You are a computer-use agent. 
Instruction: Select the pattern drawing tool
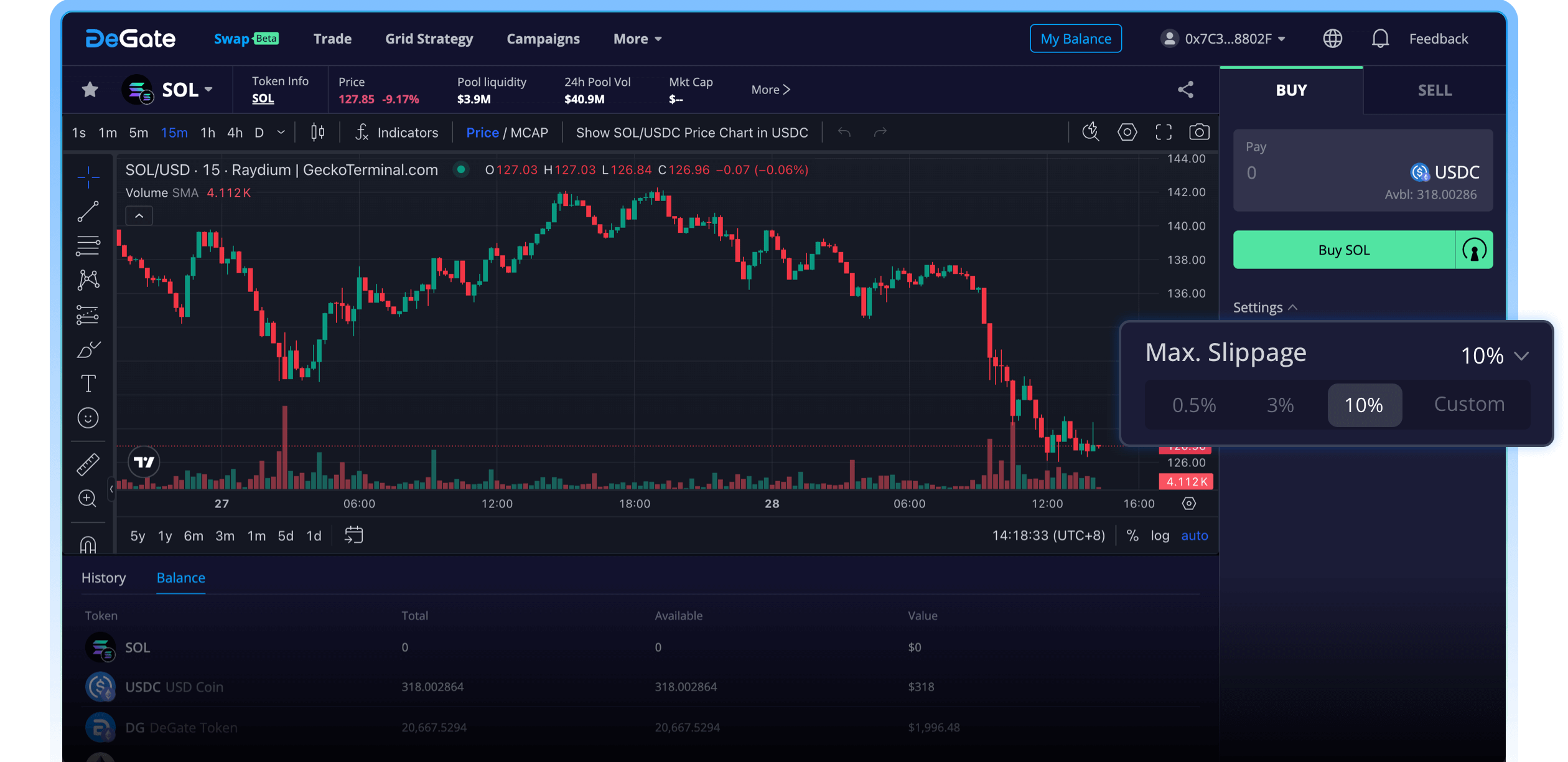point(88,280)
